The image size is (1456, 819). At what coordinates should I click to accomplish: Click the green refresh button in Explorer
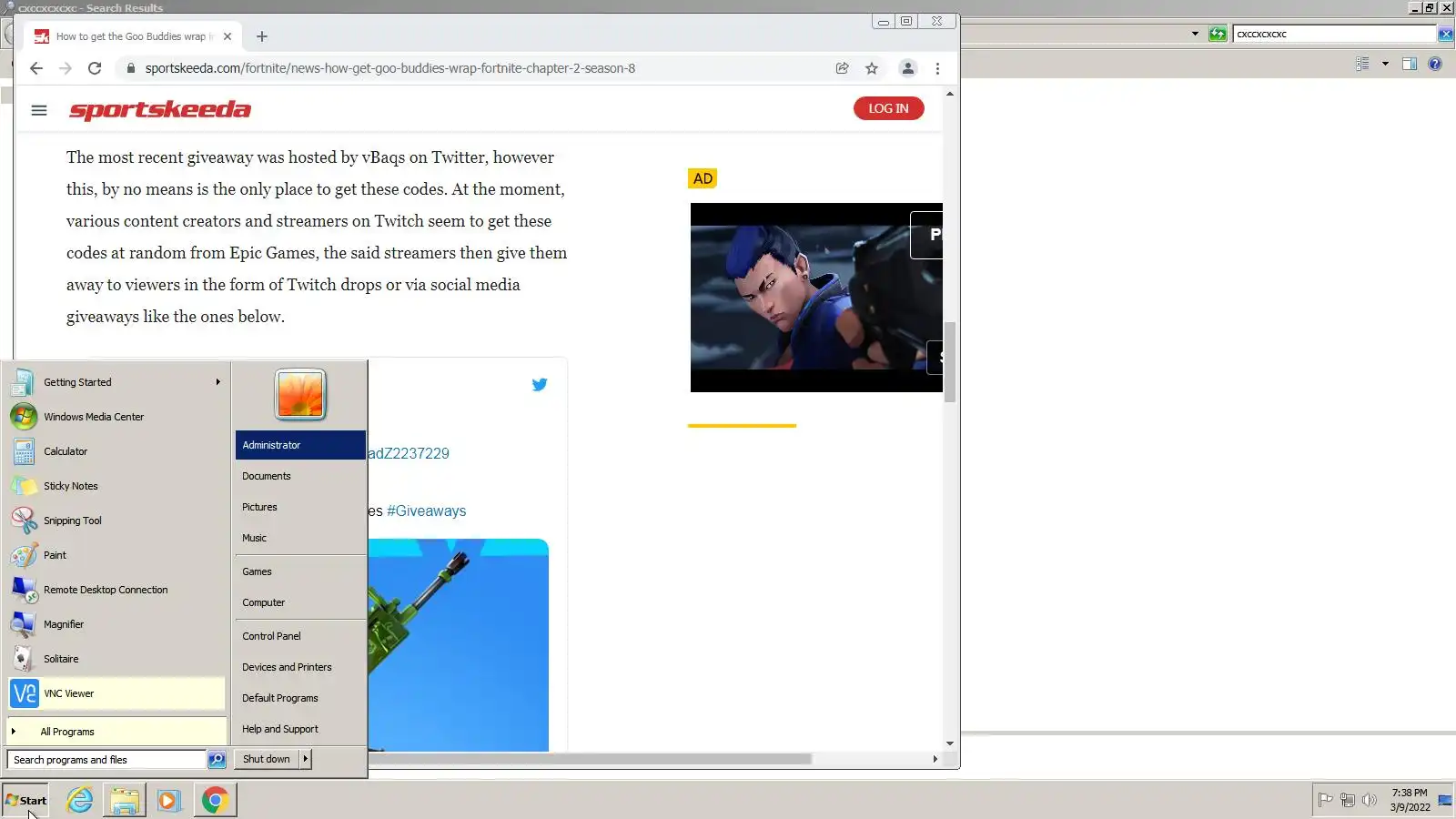pyautogui.click(x=1218, y=34)
